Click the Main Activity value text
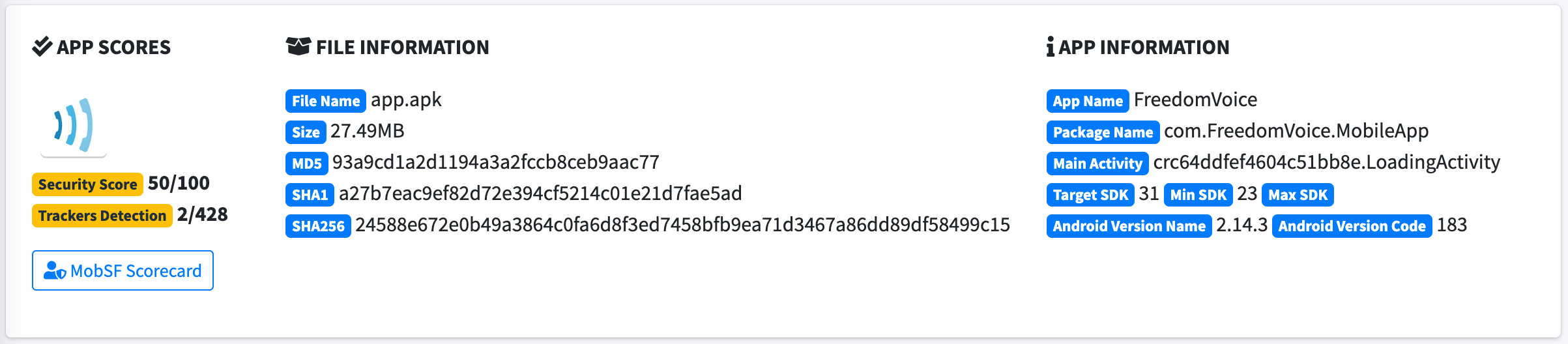This screenshot has height=344, width=1568. [1326, 162]
